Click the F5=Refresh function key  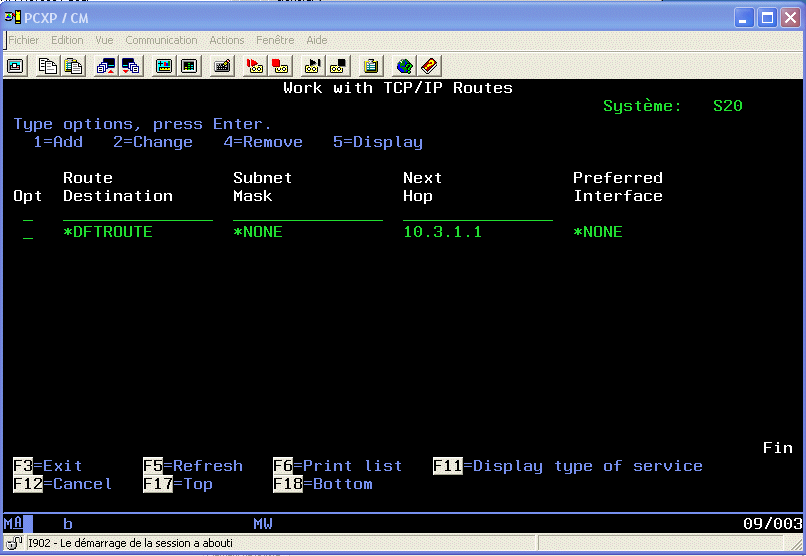click(193, 466)
